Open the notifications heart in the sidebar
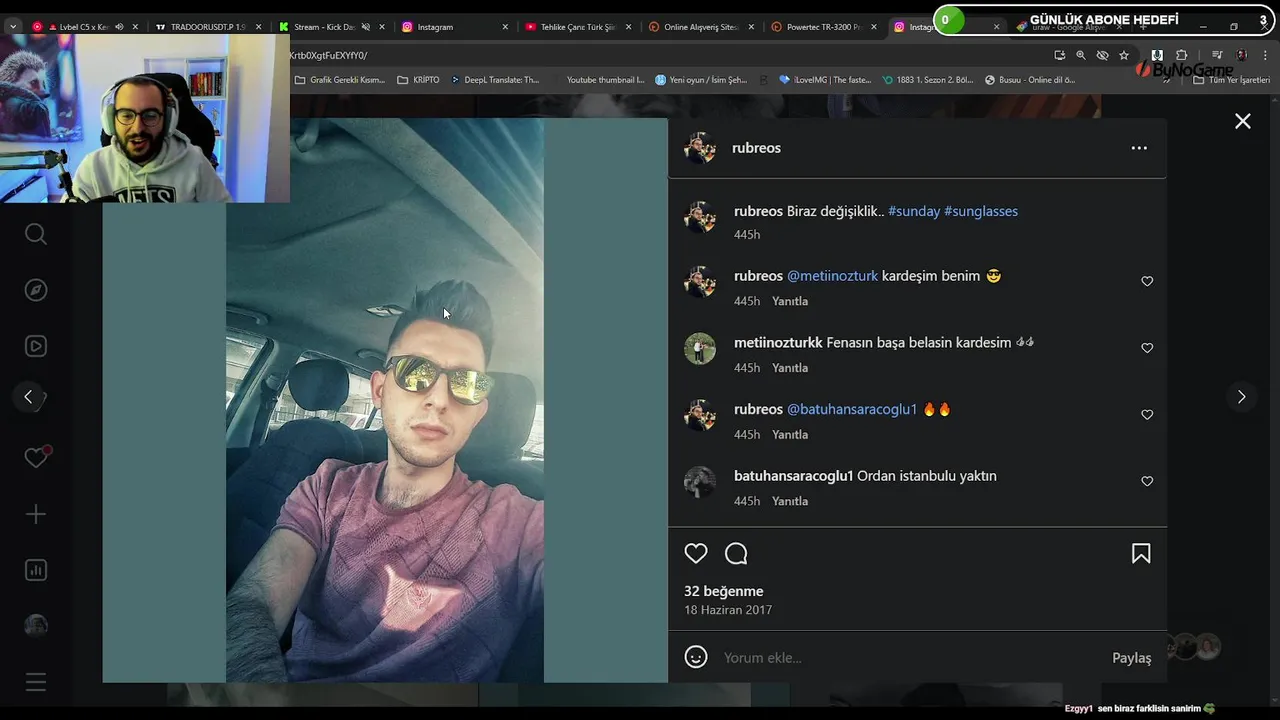 pos(36,458)
